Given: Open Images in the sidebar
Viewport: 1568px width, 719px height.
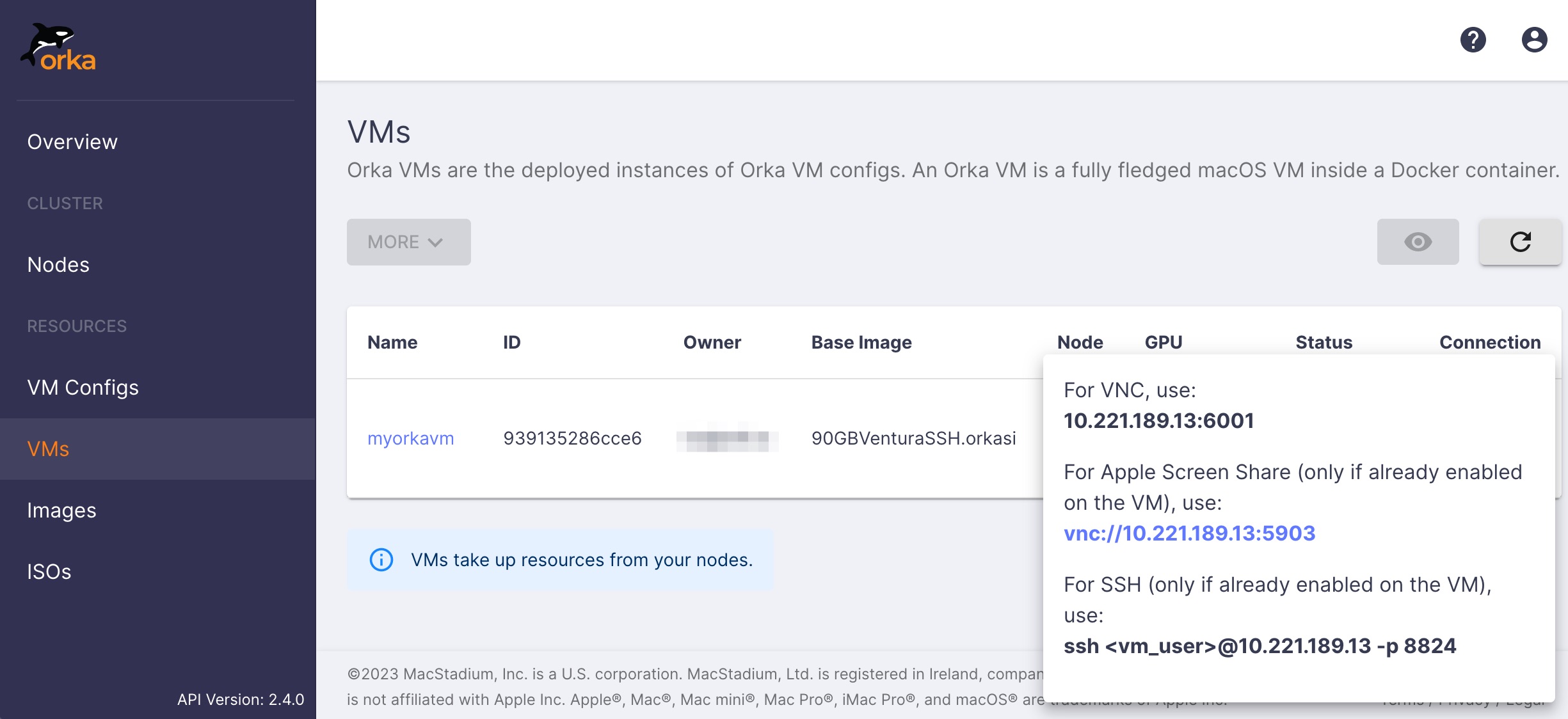Looking at the screenshot, I should (x=61, y=510).
